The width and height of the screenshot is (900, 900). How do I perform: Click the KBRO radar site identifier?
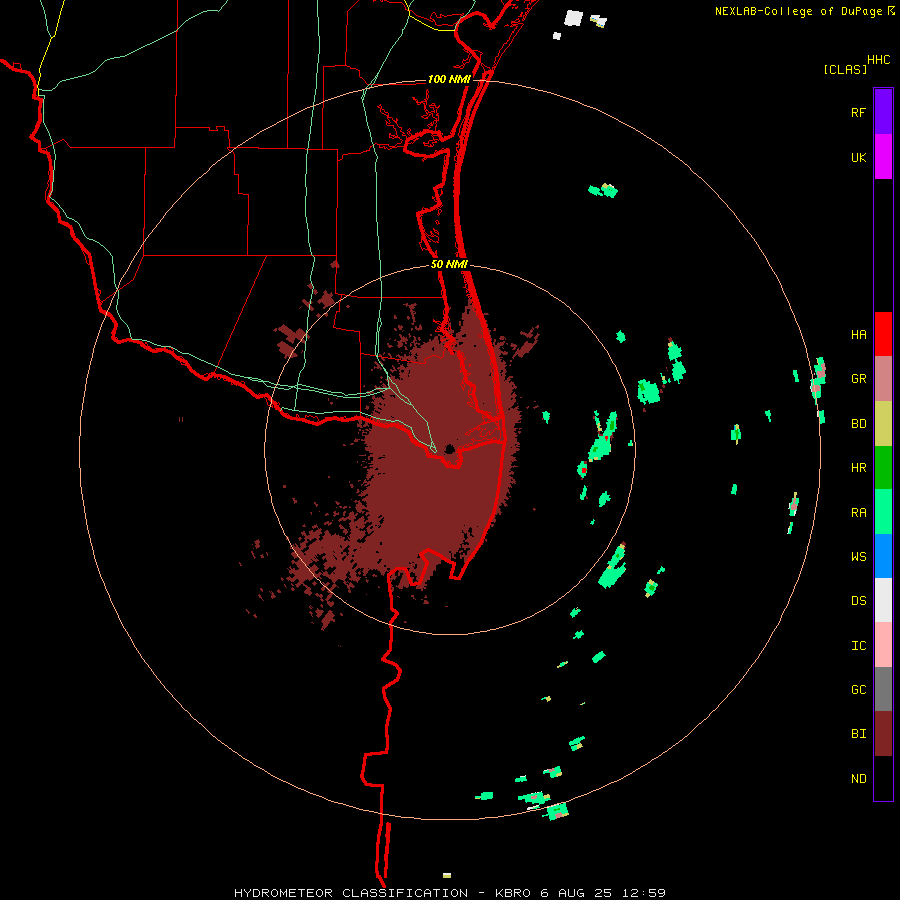(513, 893)
